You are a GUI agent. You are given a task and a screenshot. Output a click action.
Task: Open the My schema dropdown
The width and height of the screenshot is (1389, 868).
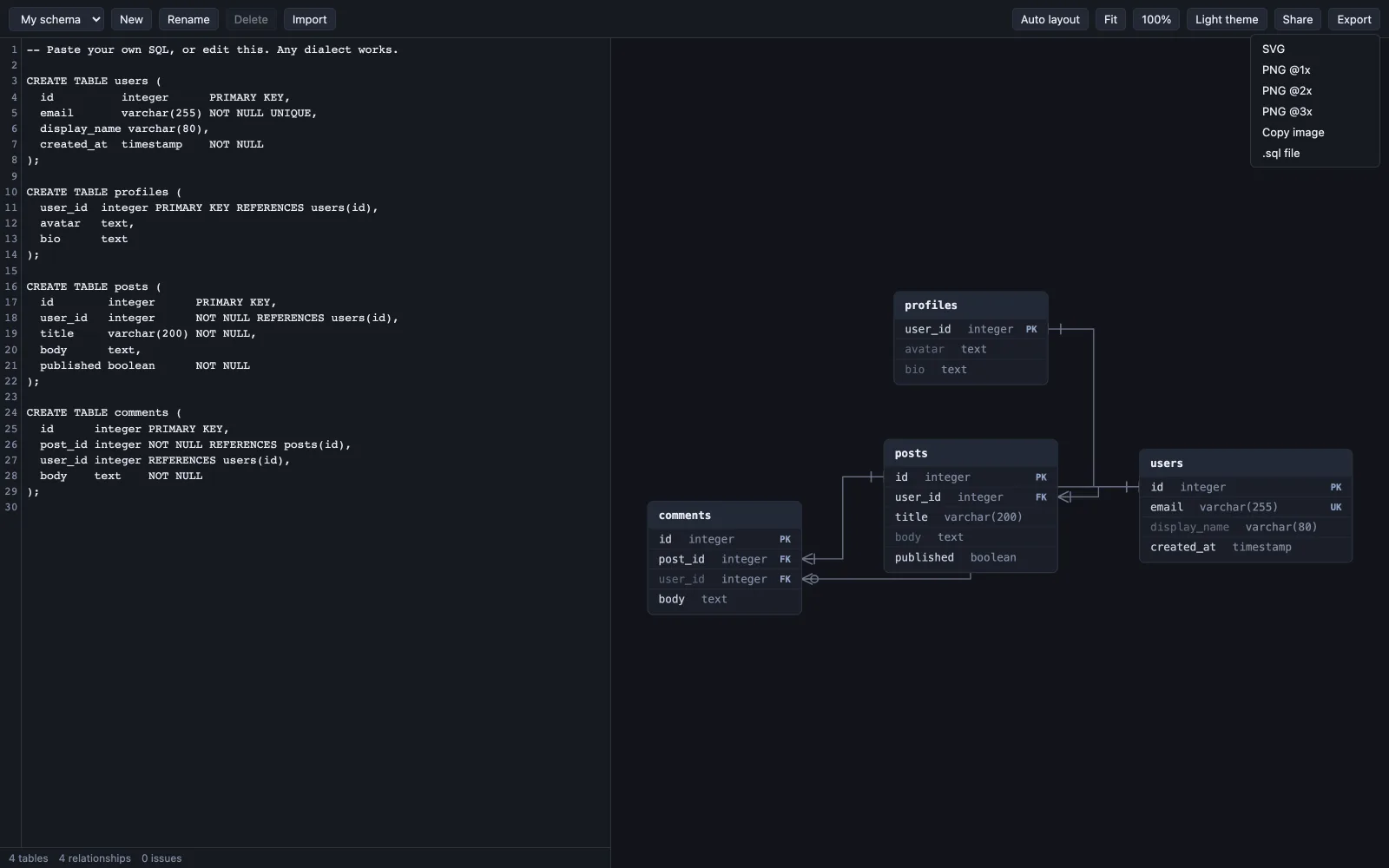(x=56, y=19)
